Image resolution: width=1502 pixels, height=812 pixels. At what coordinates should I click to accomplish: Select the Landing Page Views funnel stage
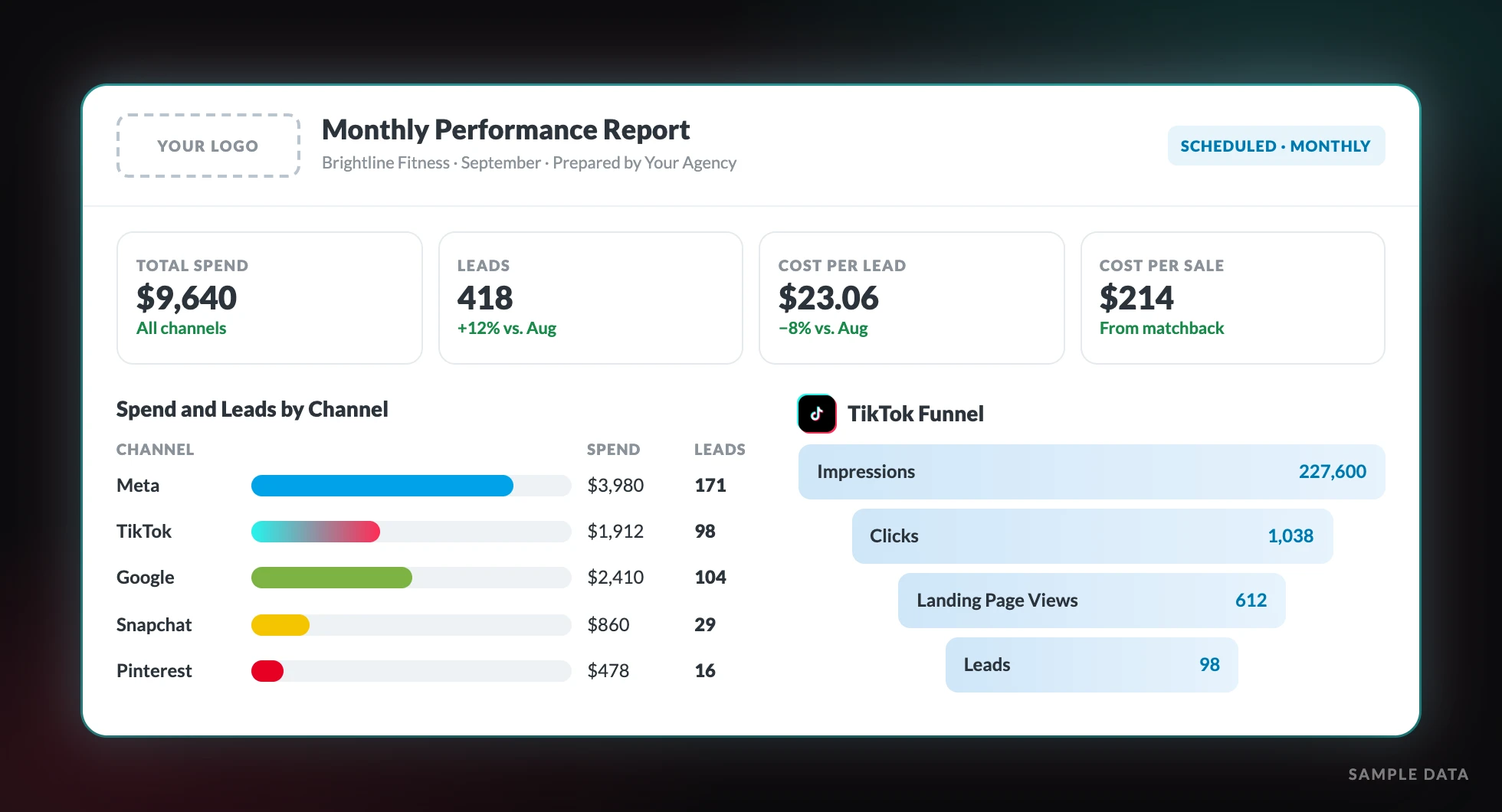[x=1092, y=601]
